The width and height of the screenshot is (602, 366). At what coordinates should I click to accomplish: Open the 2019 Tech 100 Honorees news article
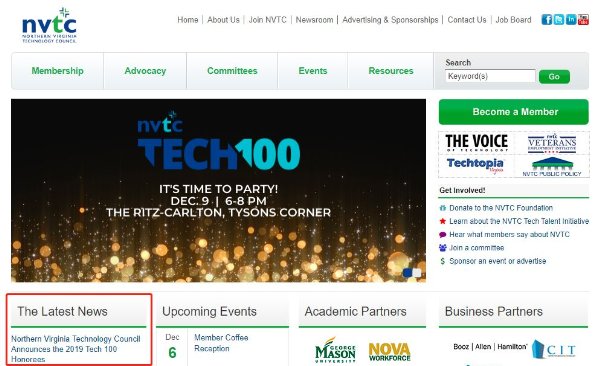(76, 349)
